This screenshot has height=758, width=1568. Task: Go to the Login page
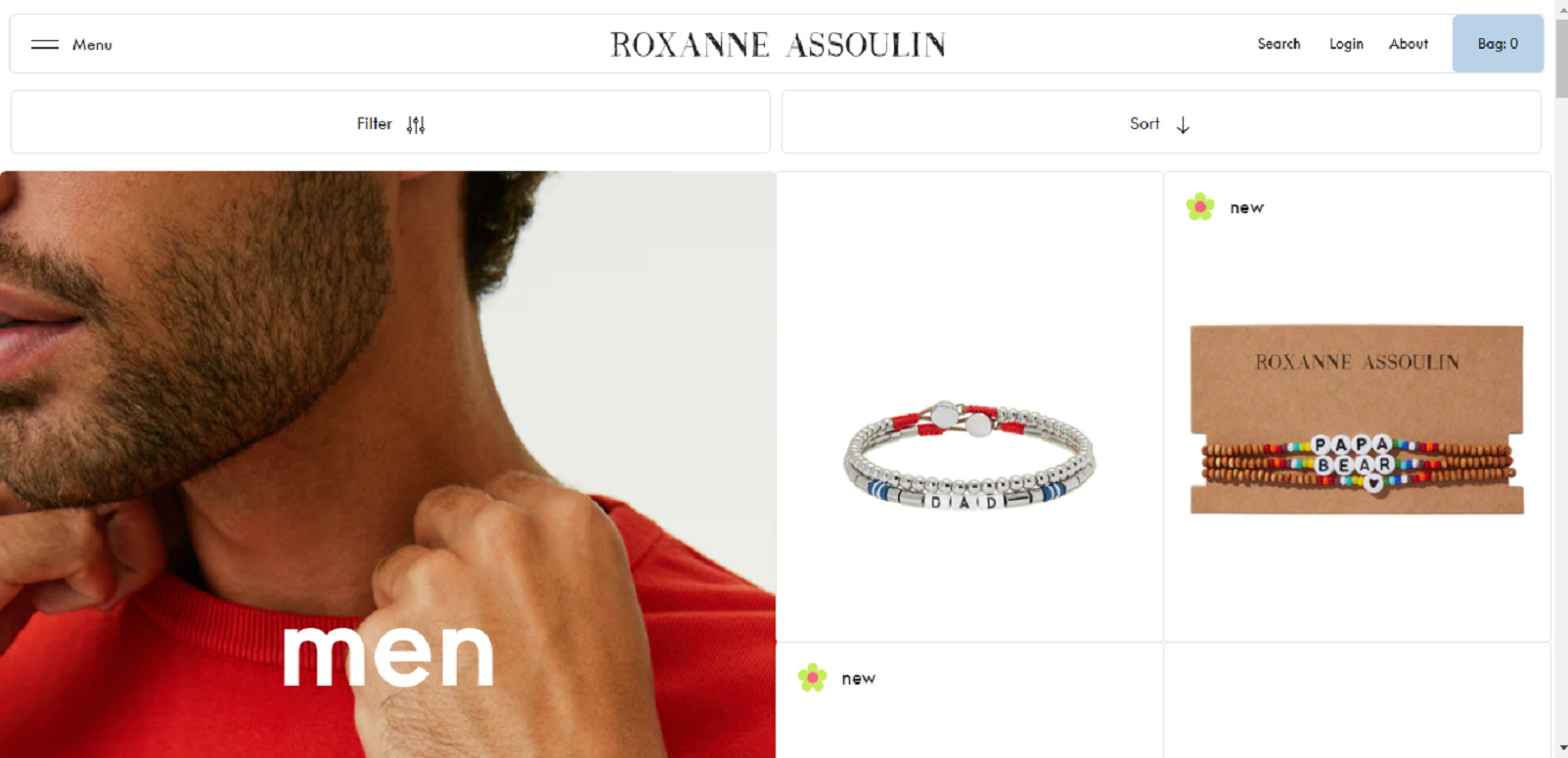point(1346,44)
